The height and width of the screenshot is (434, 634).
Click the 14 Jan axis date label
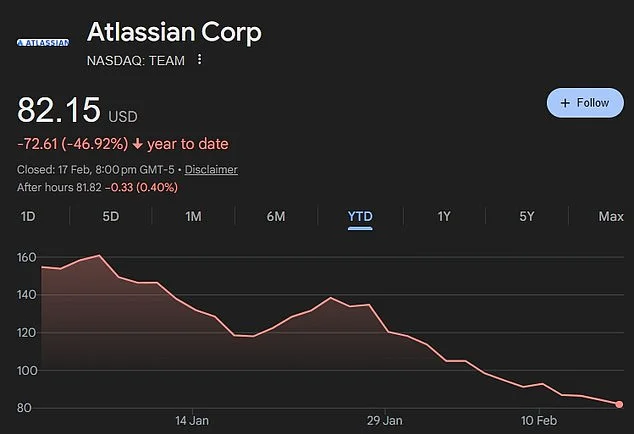point(190,420)
